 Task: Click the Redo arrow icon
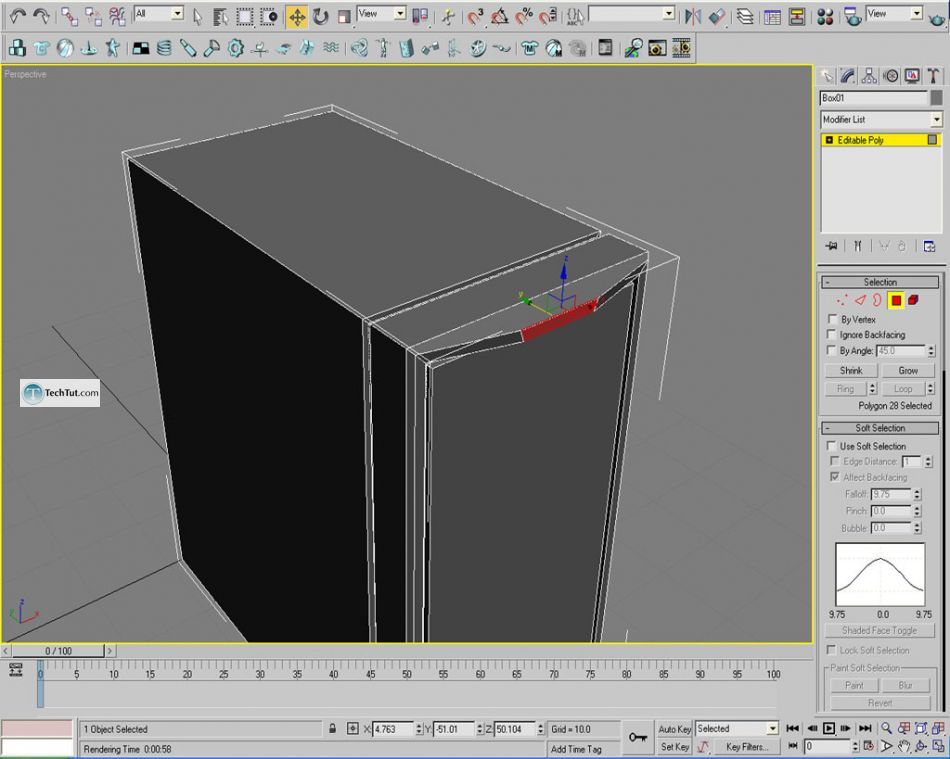coord(41,16)
